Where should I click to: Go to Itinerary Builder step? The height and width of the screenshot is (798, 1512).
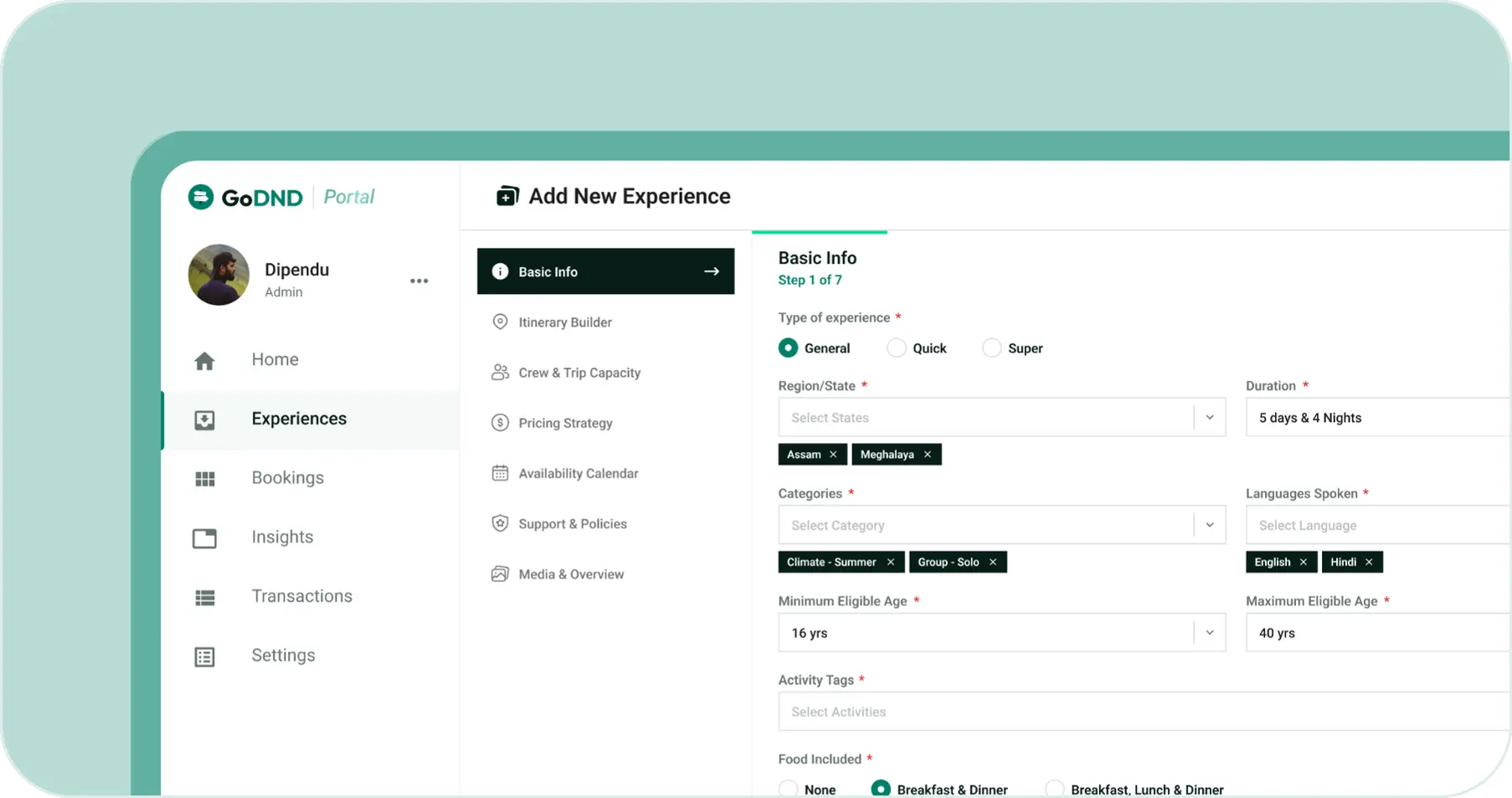564,322
